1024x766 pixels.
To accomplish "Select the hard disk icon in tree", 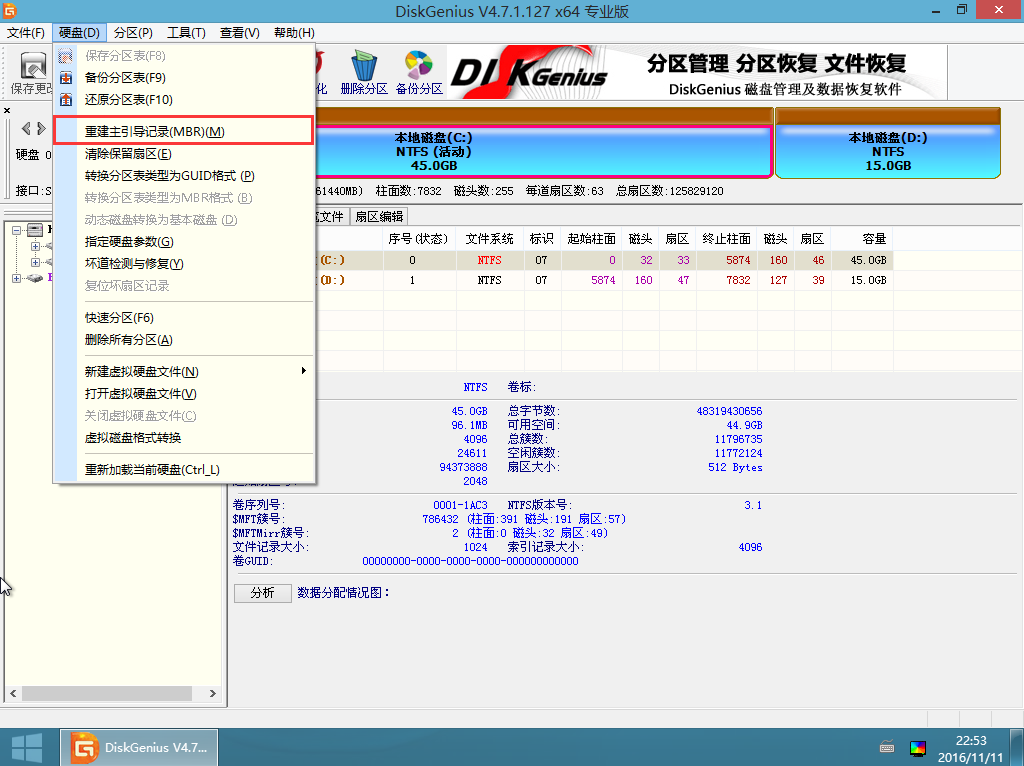I will tap(35, 230).
